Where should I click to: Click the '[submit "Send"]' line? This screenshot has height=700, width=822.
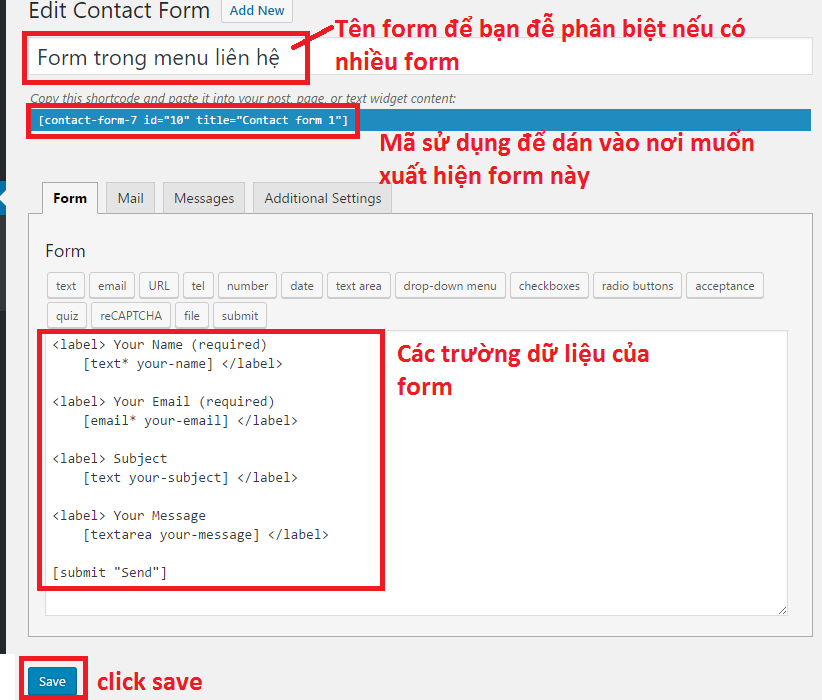coord(110,573)
